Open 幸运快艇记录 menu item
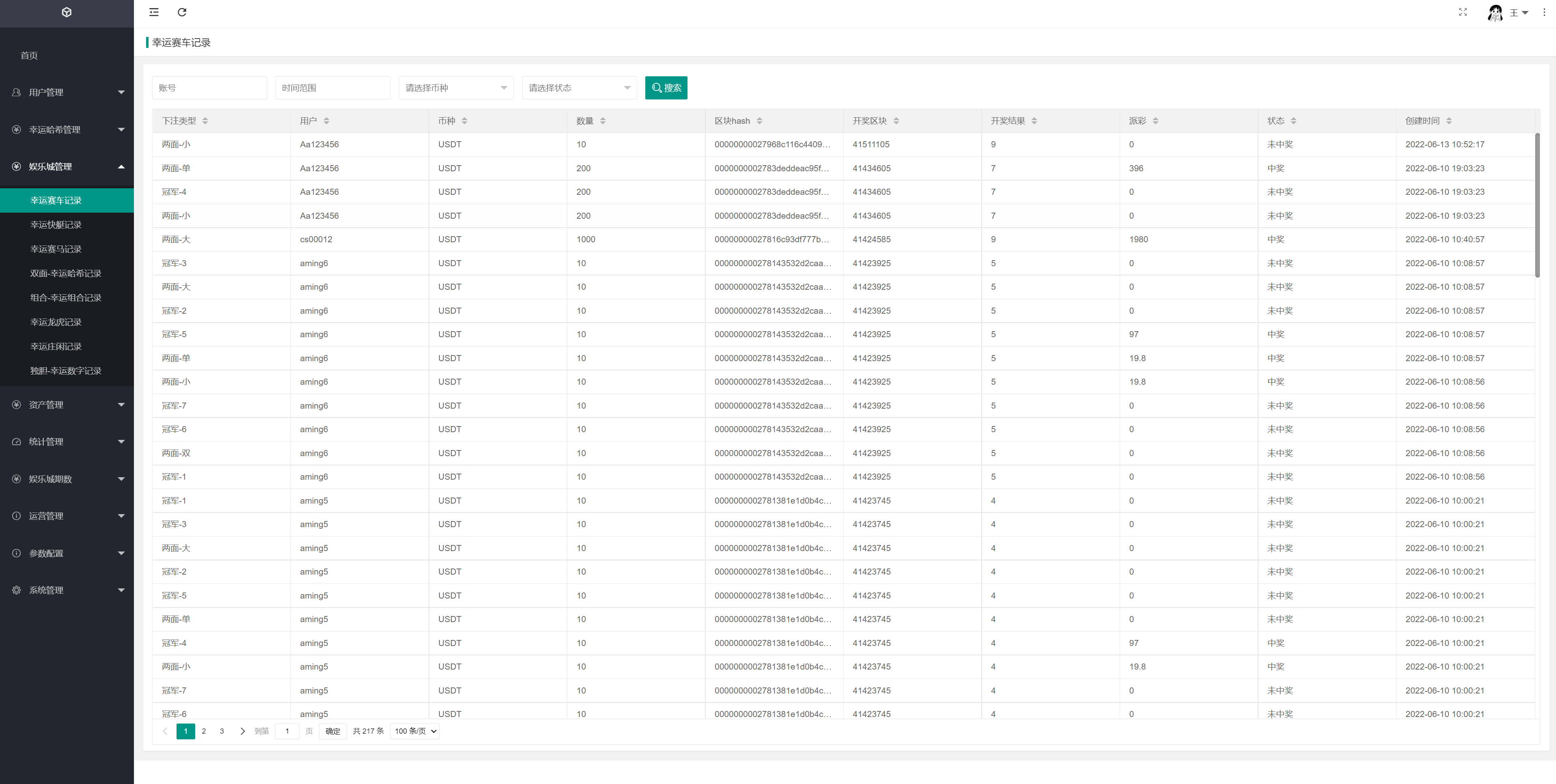Viewport: 1556px width, 784px height. pyautogui.click(x=56, y=225)
